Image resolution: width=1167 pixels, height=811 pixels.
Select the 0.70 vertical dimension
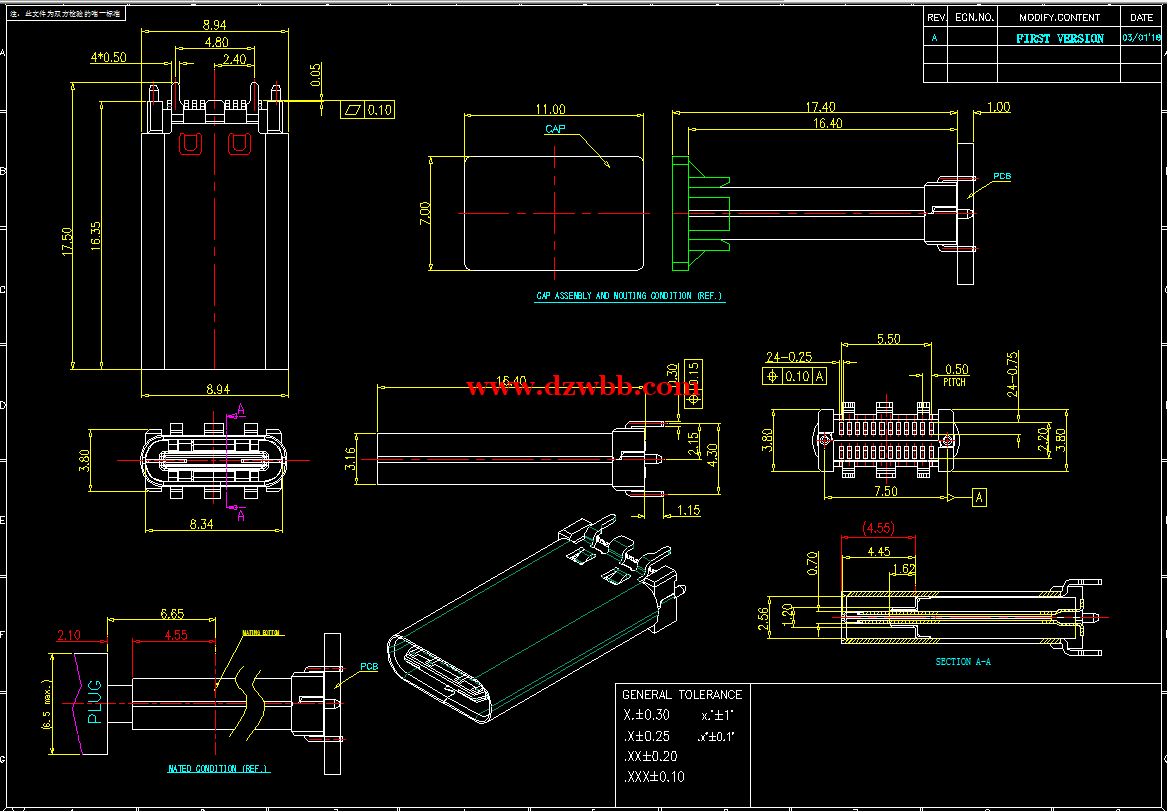[x=811, y=562]
